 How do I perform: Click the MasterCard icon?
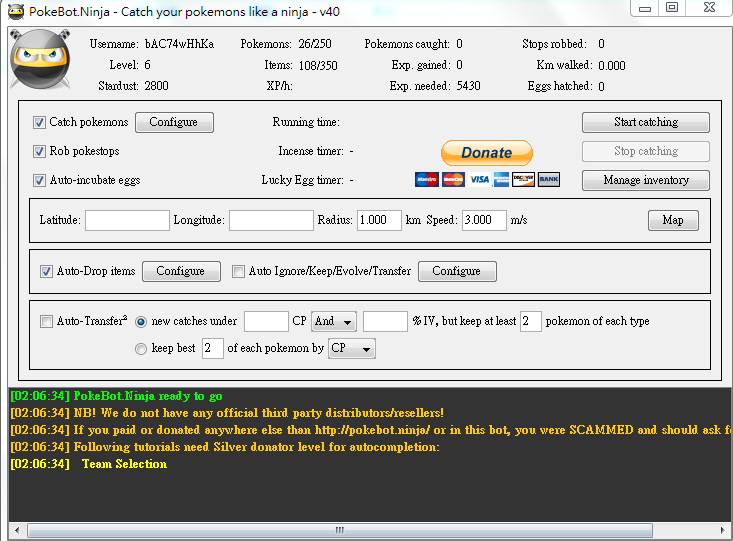point(453,180)
